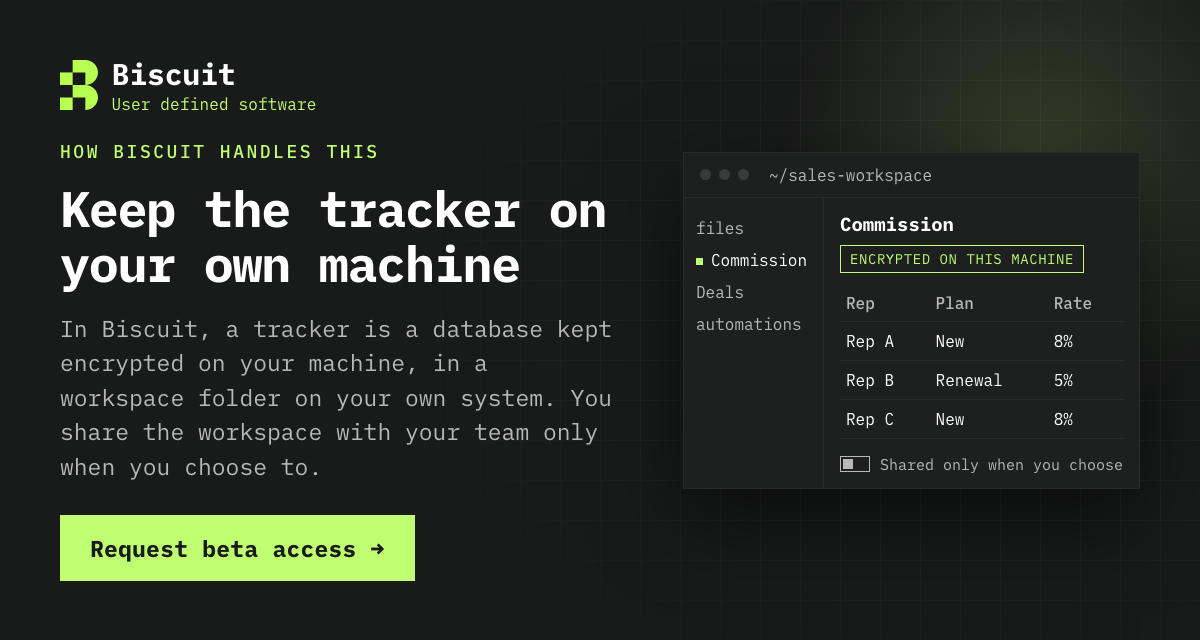Select the automations section label
The width and height of the screenshot is (1200, 640).
pos(749,324)
